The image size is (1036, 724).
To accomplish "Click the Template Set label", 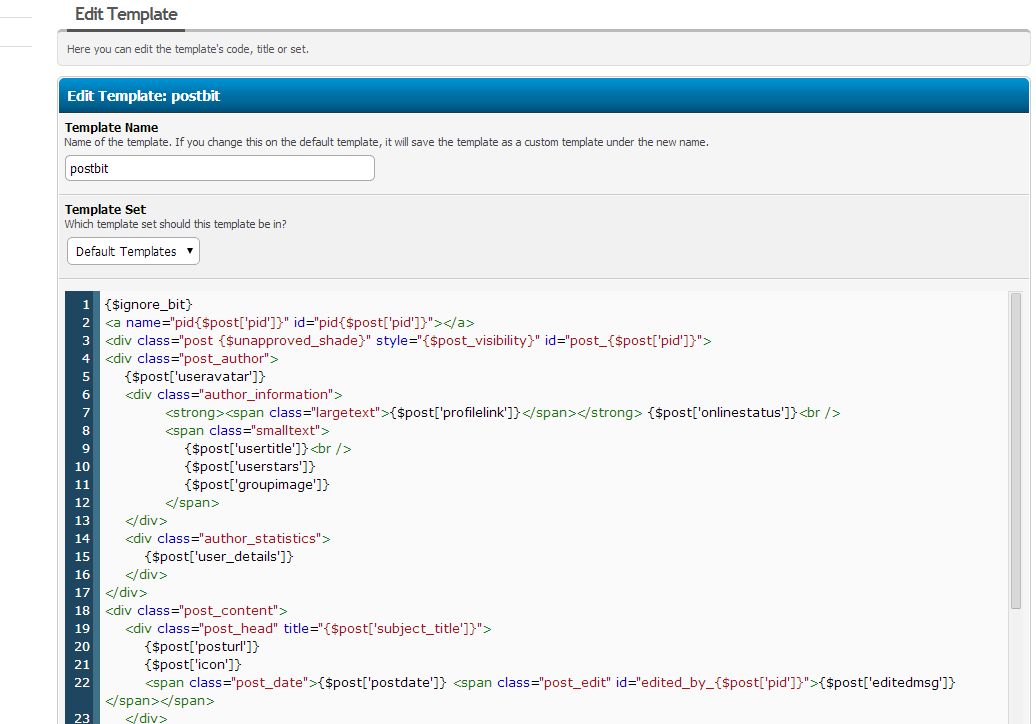I will tap(105, 210).
